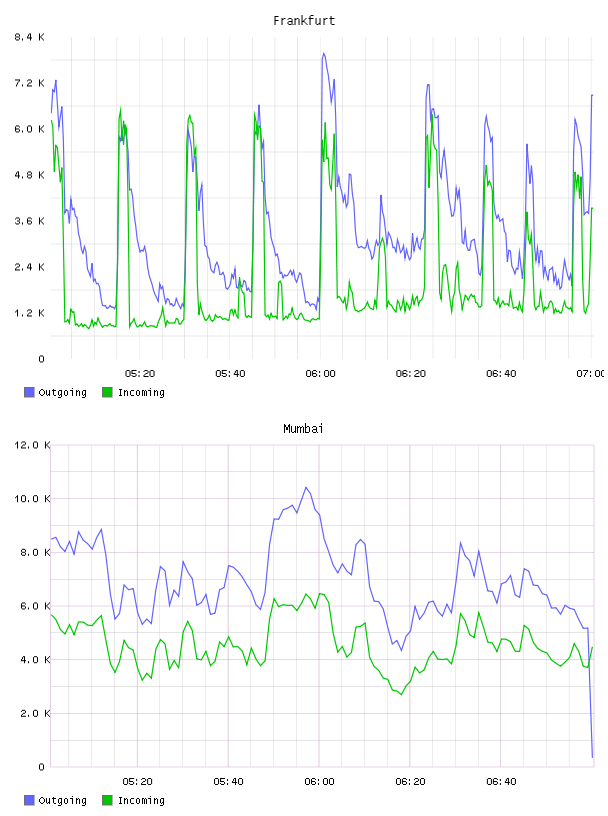The image size is (608, 816).
Task: Click the blue Outgoing swatch in Frankfurt legend
Action: click(x=29, y=392)
